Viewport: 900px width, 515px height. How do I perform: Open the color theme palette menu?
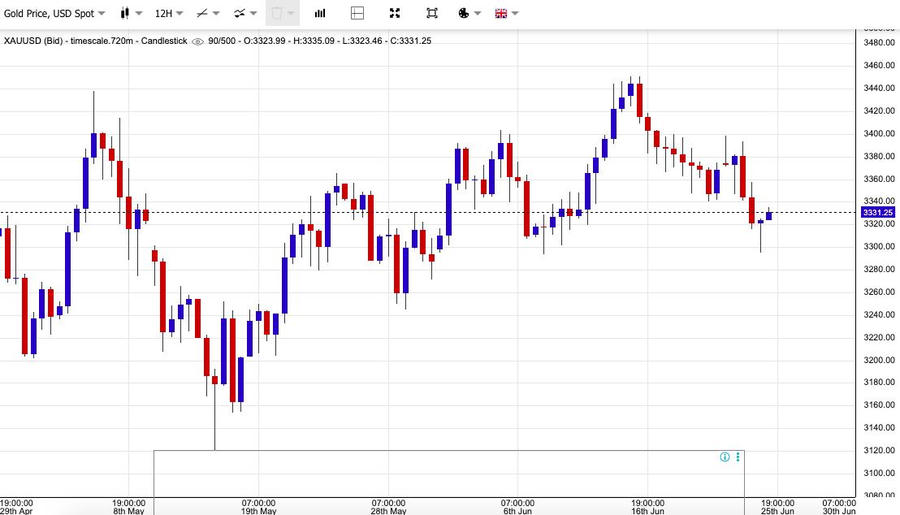pyautogui.click(x=468, y=14)
